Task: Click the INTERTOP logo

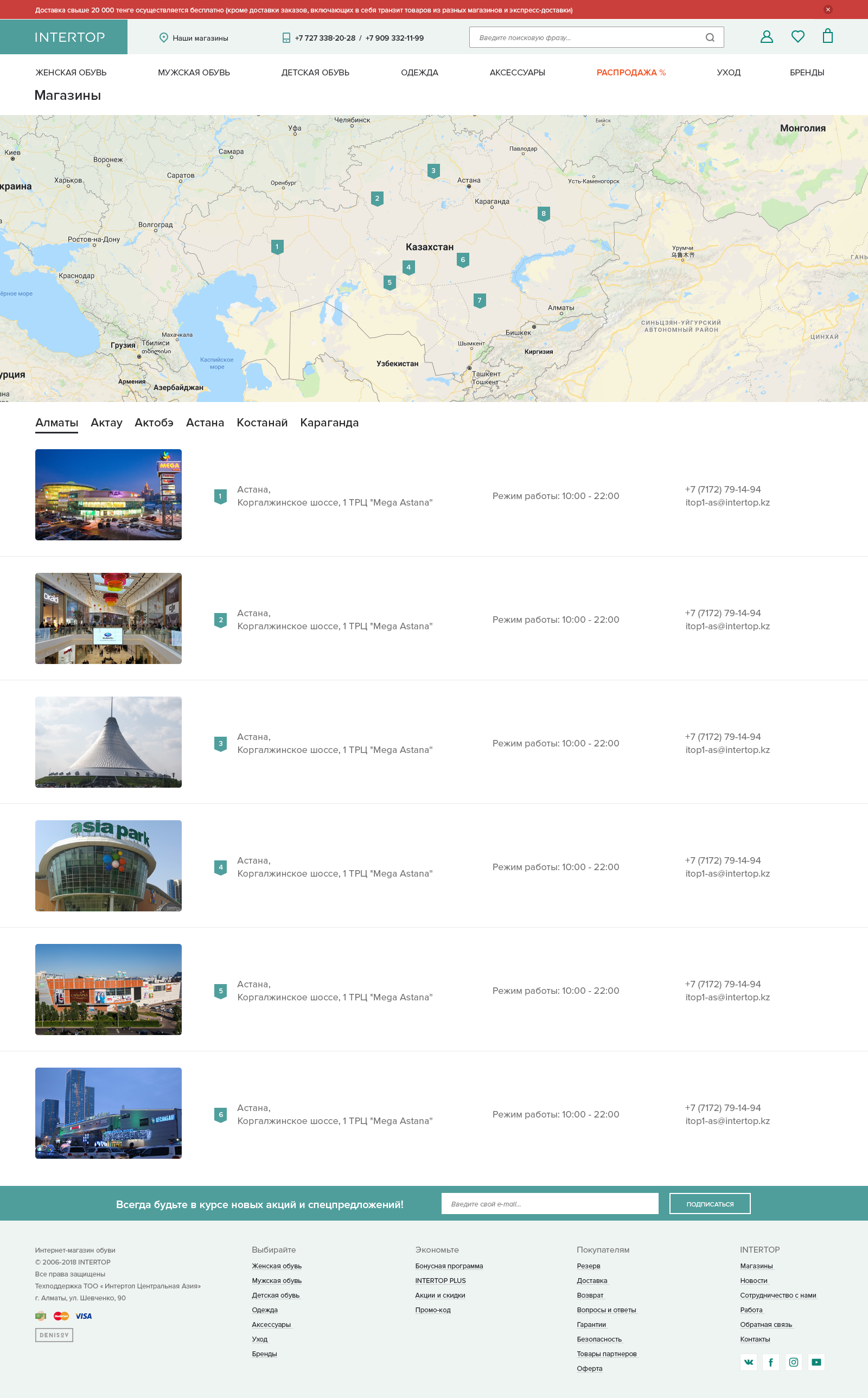Action: tap(69, 37)
